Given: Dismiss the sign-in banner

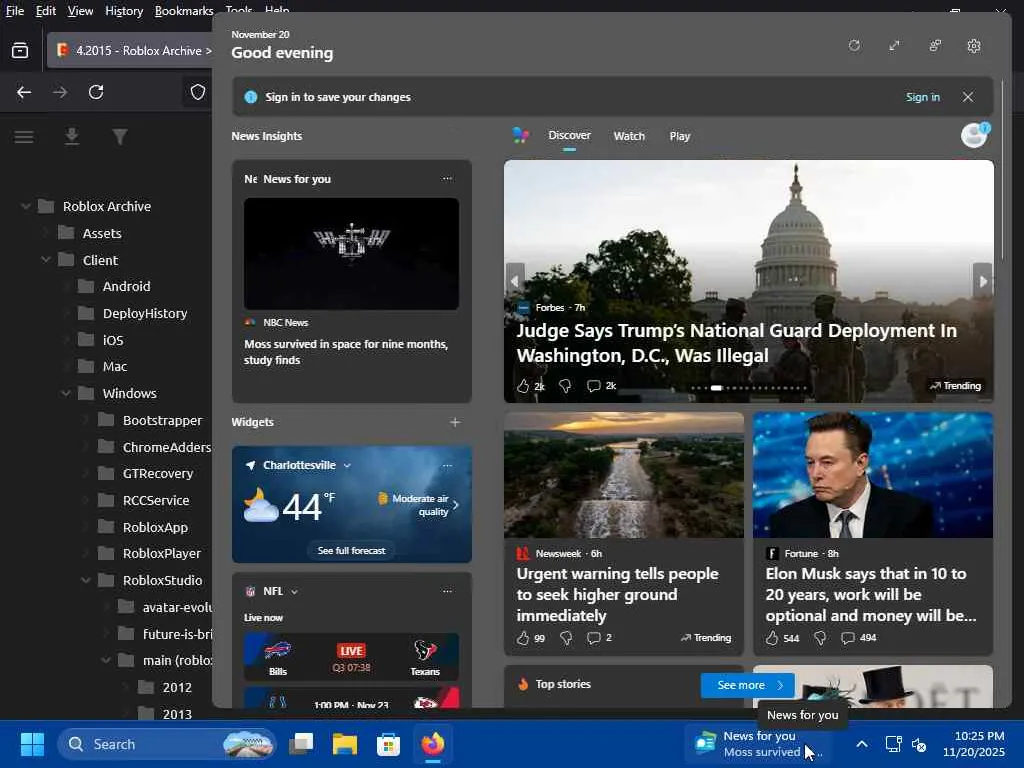Looking at the screenshot, I should tap(968, 97).
